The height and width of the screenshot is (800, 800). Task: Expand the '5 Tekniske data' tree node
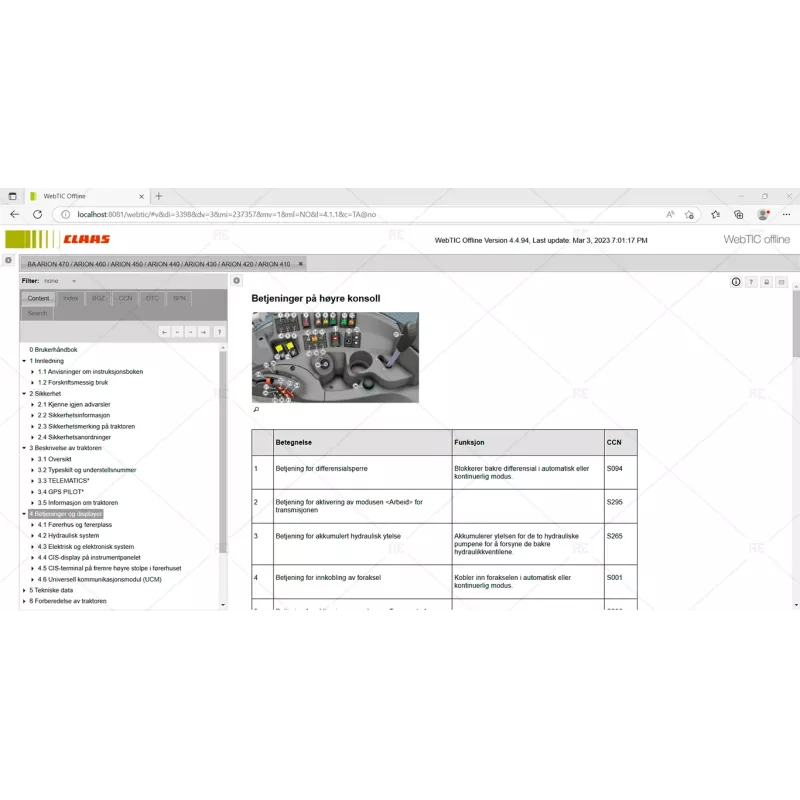(23, 590)
